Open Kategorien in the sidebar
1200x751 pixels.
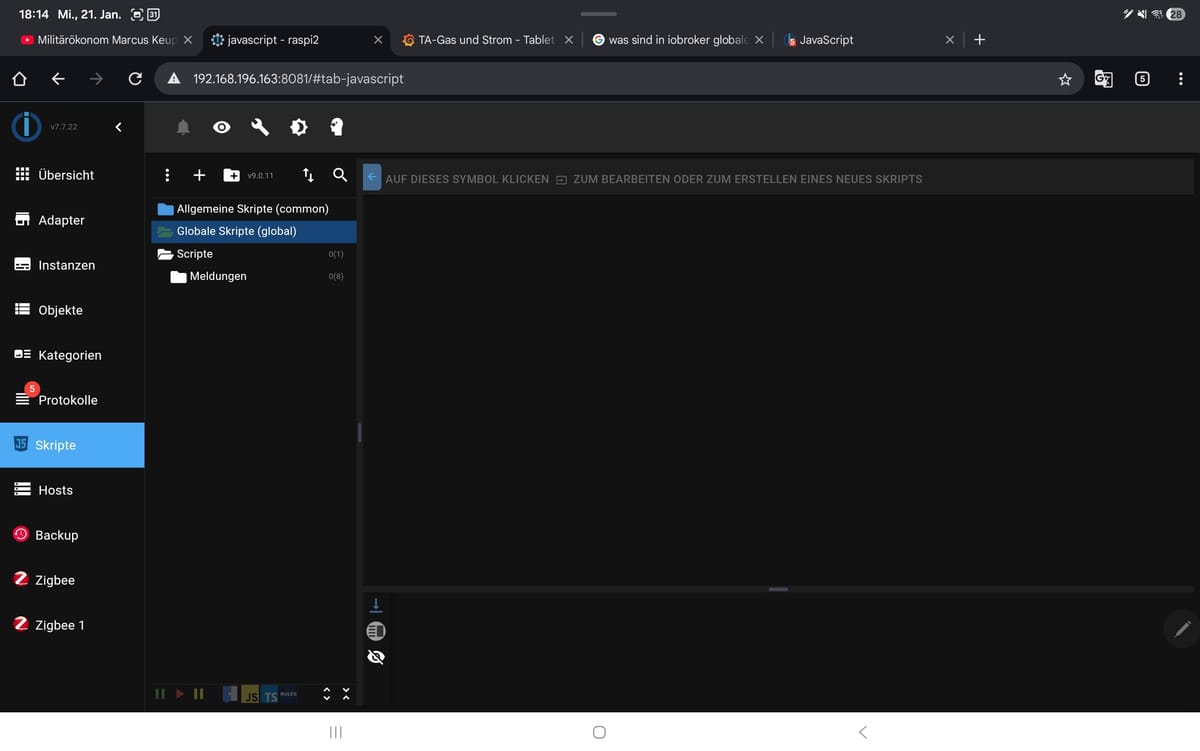pos(72,355)
